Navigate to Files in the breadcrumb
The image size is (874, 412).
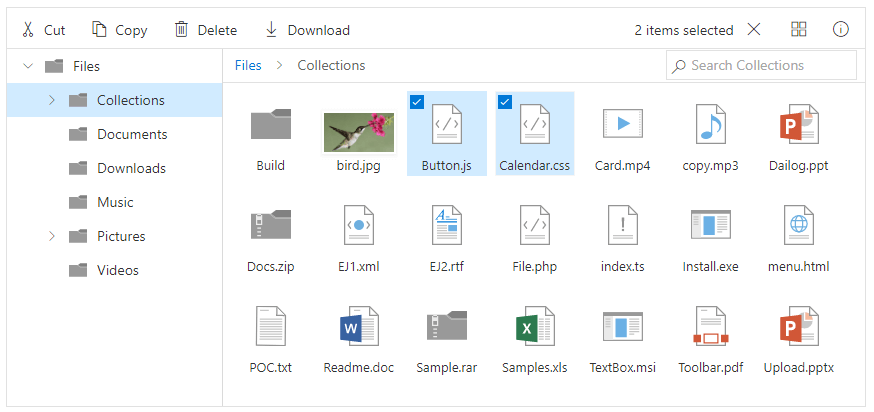point(248,66)
